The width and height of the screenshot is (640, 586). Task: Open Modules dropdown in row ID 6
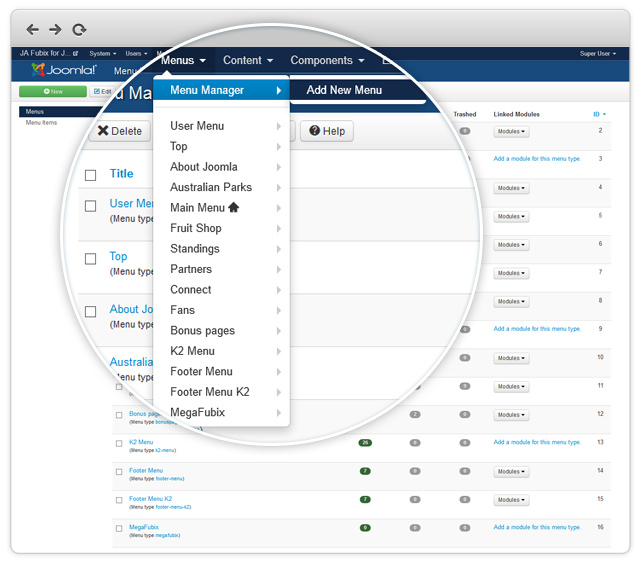(x=511, y=245)
